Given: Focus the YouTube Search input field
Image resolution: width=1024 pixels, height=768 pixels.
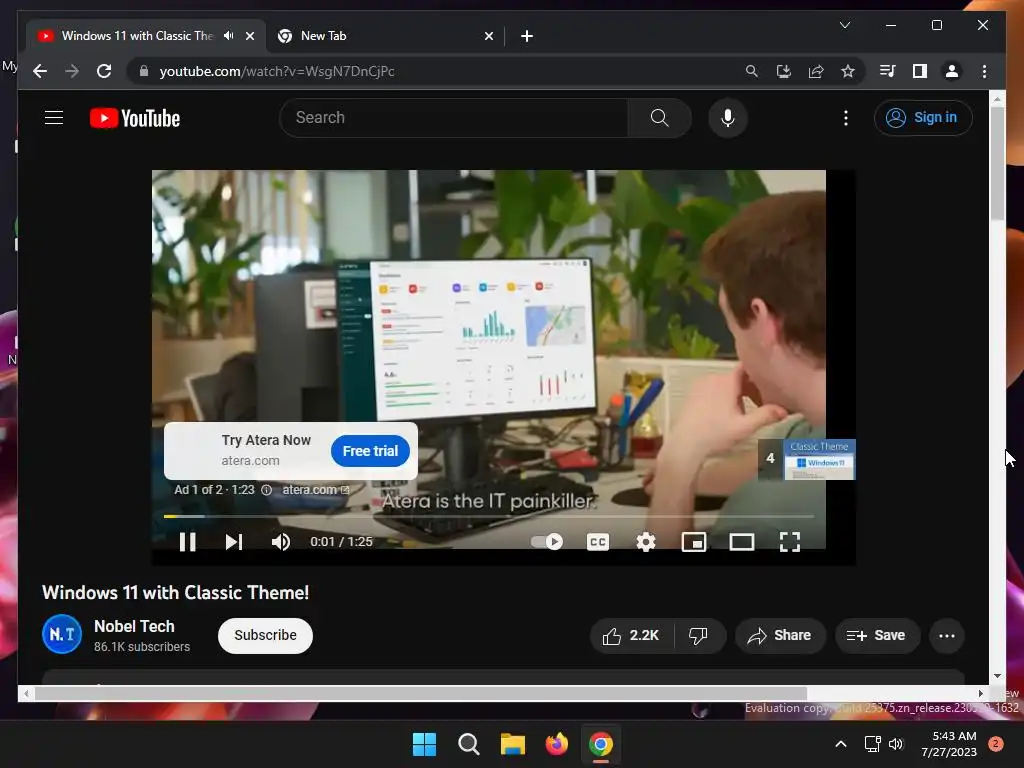Looking at the screenshot, I should tap(454, 118).
